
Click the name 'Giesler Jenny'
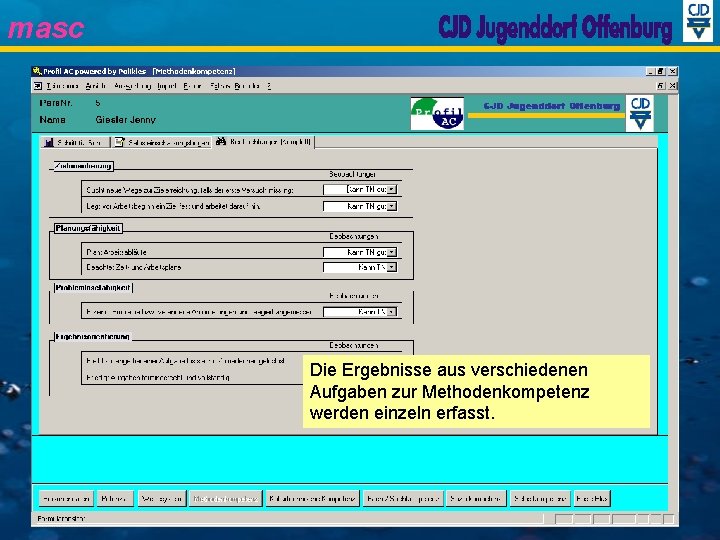[x=125, y=120]
